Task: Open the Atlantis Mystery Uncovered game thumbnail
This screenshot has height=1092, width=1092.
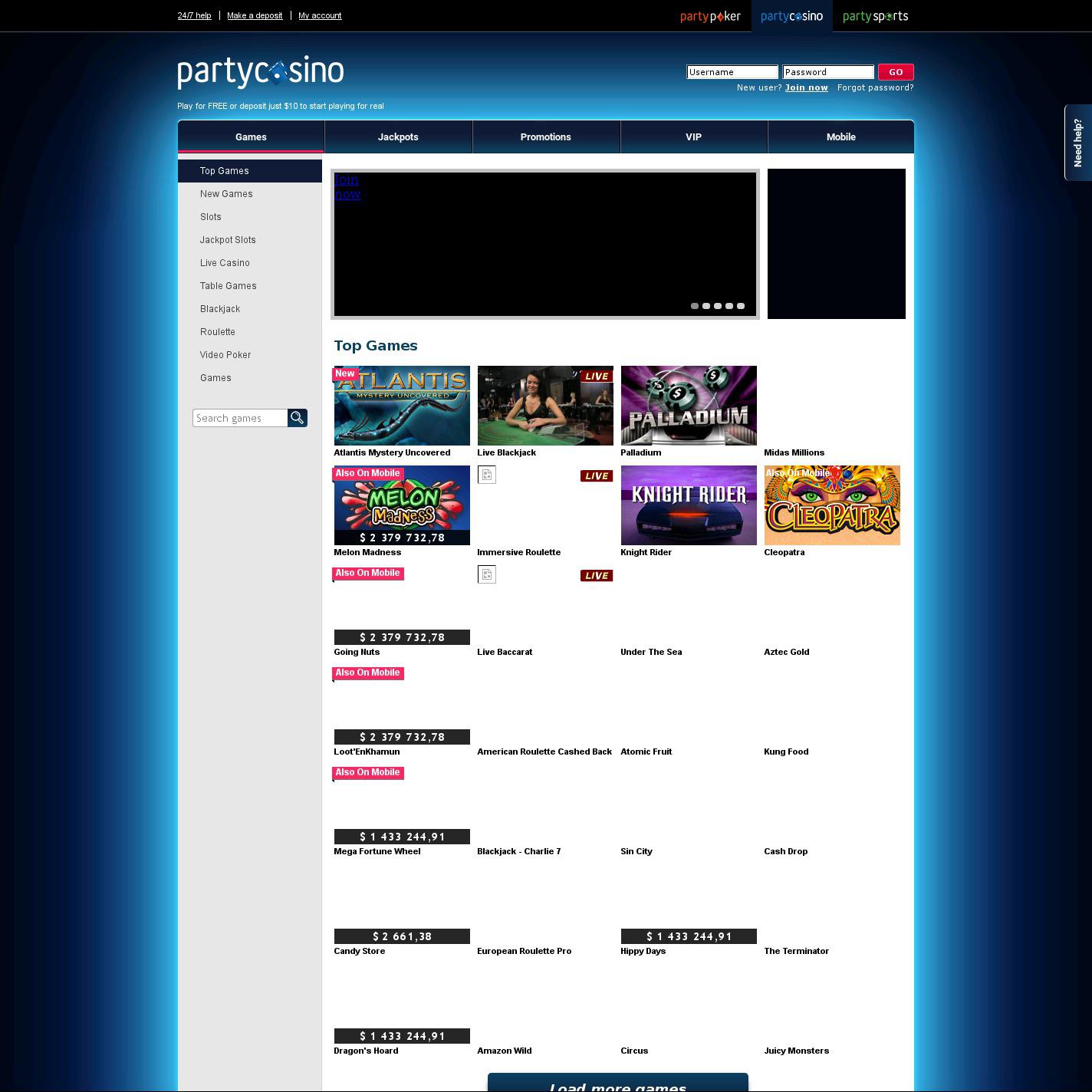Action: point(402,406)
